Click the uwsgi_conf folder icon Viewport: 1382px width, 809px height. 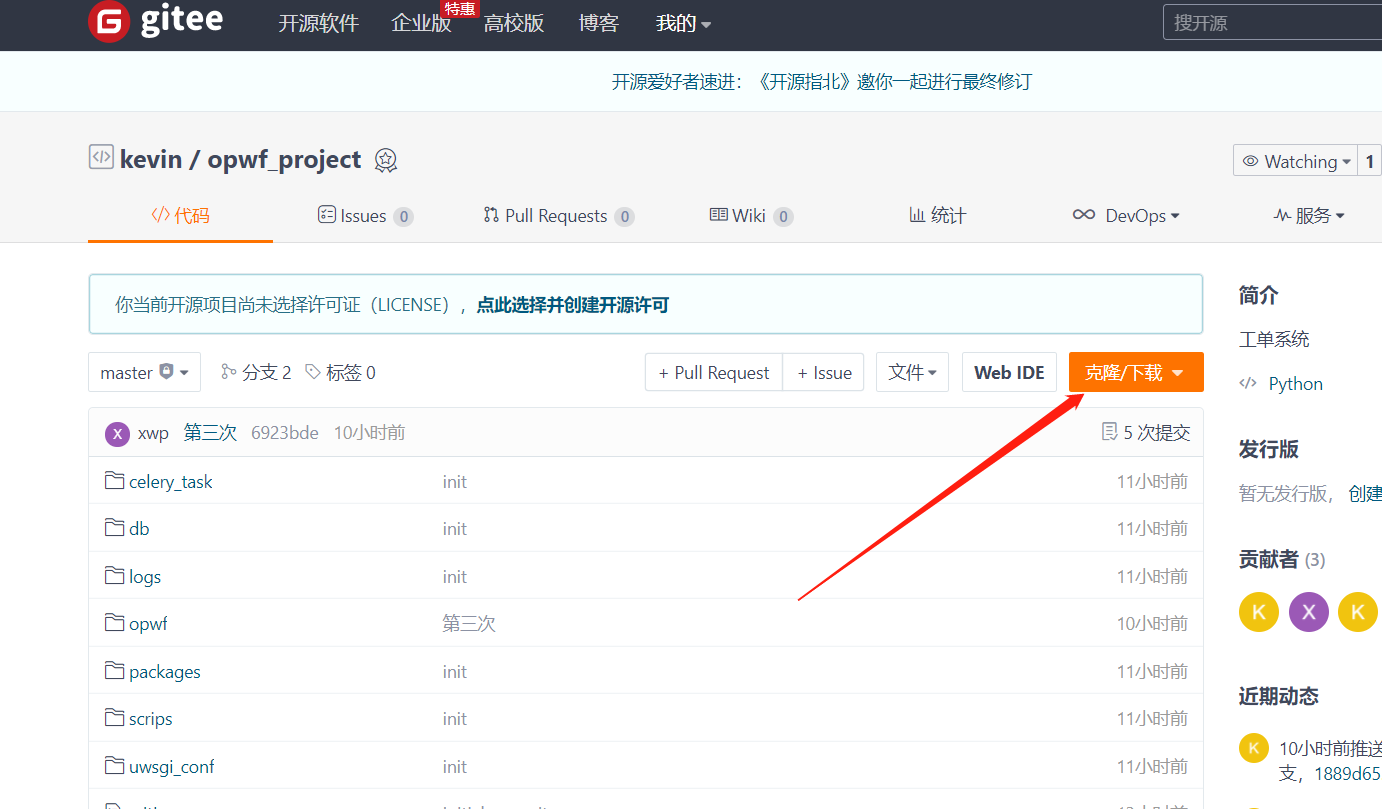[114, 766]
